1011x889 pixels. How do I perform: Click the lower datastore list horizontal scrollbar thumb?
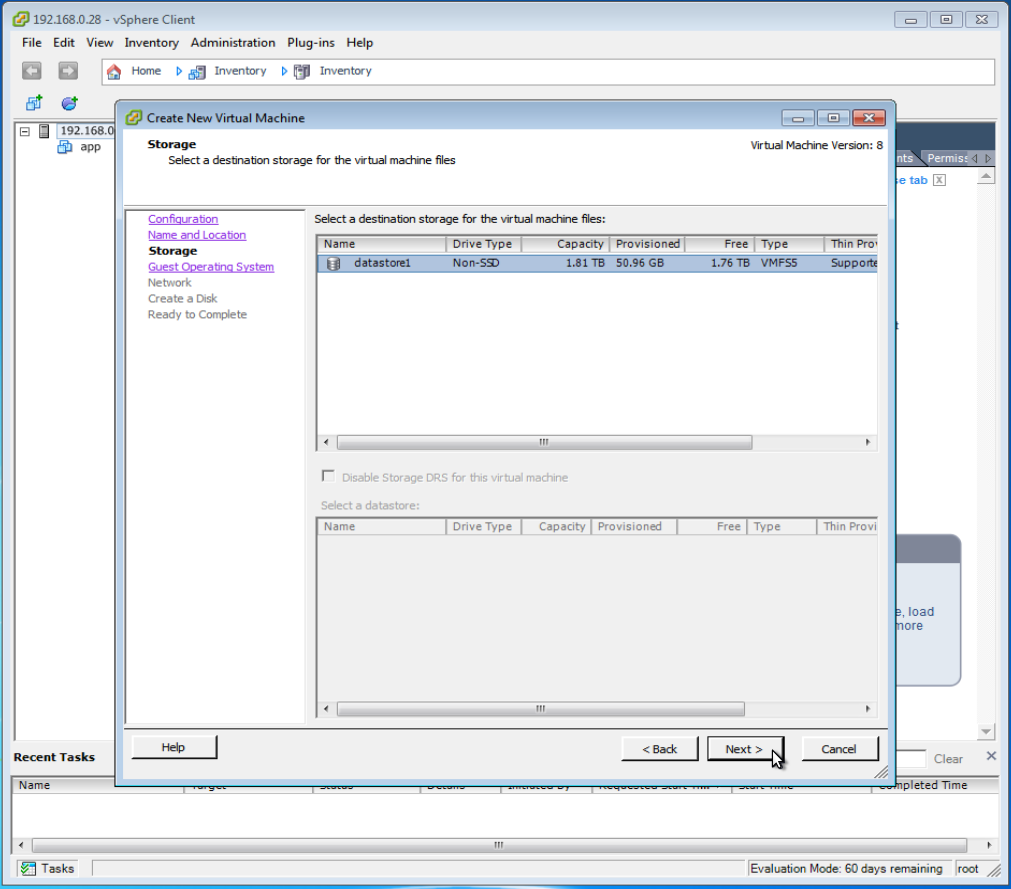click(540, 708)
